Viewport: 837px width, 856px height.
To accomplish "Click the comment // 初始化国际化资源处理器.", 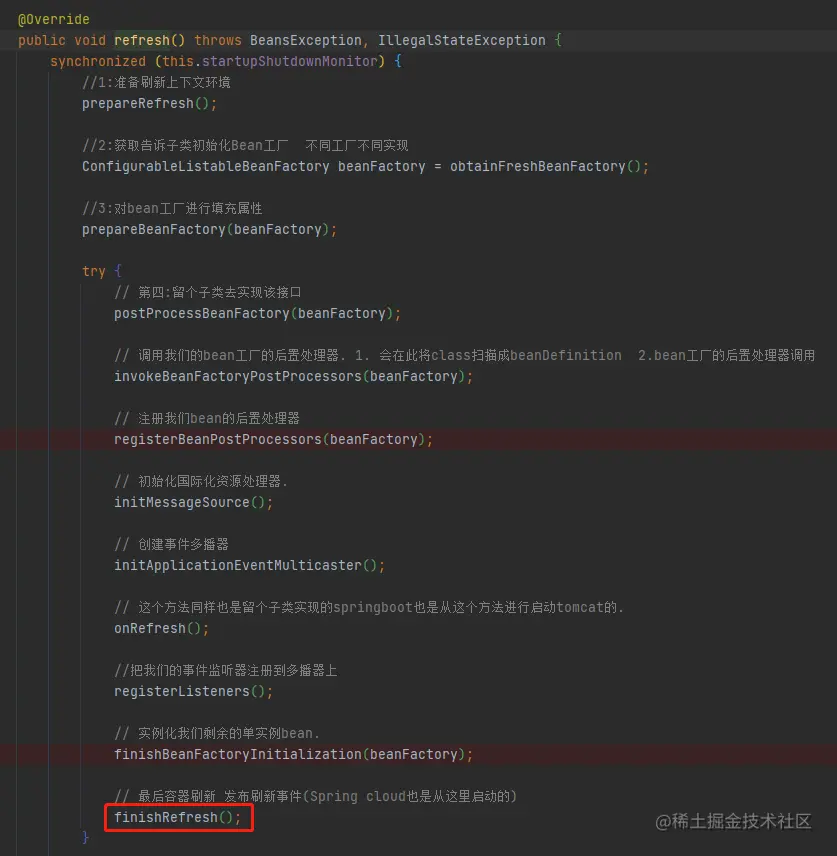I will 200,482.
